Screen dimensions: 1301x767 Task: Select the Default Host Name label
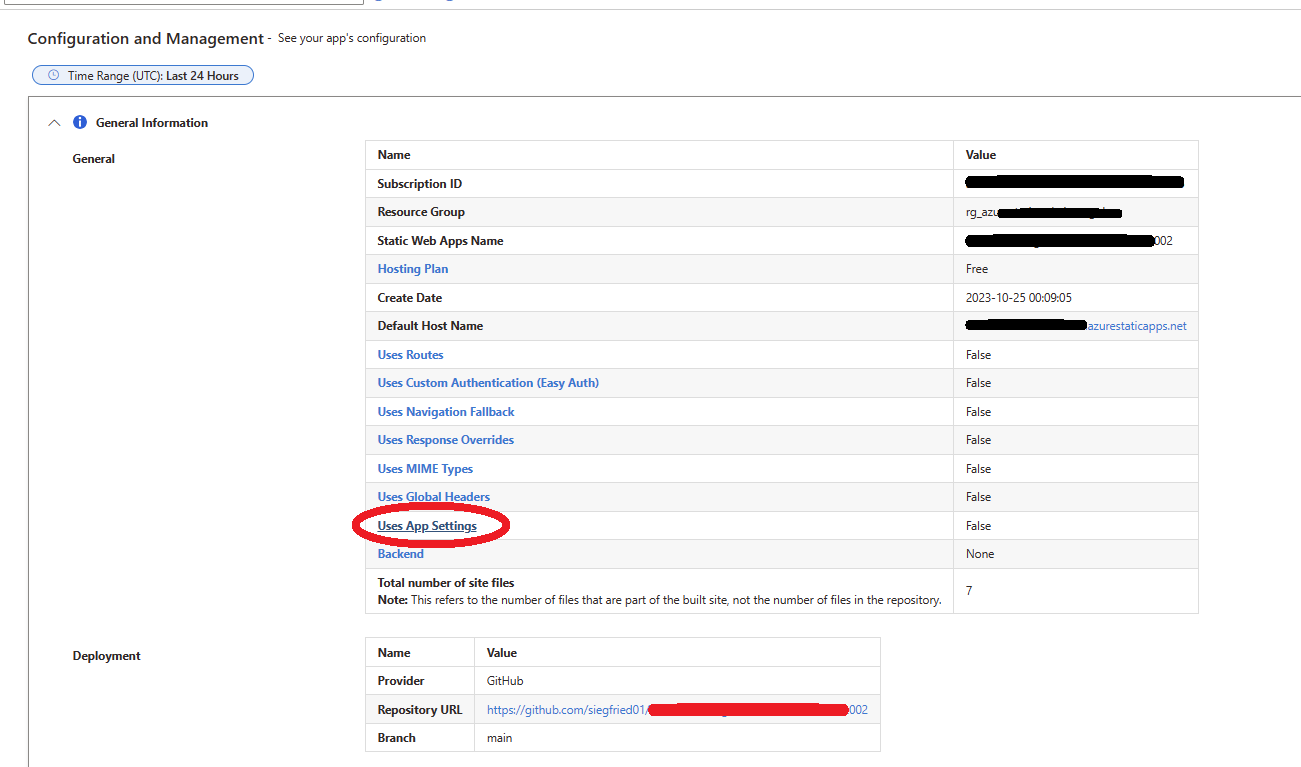430,326
